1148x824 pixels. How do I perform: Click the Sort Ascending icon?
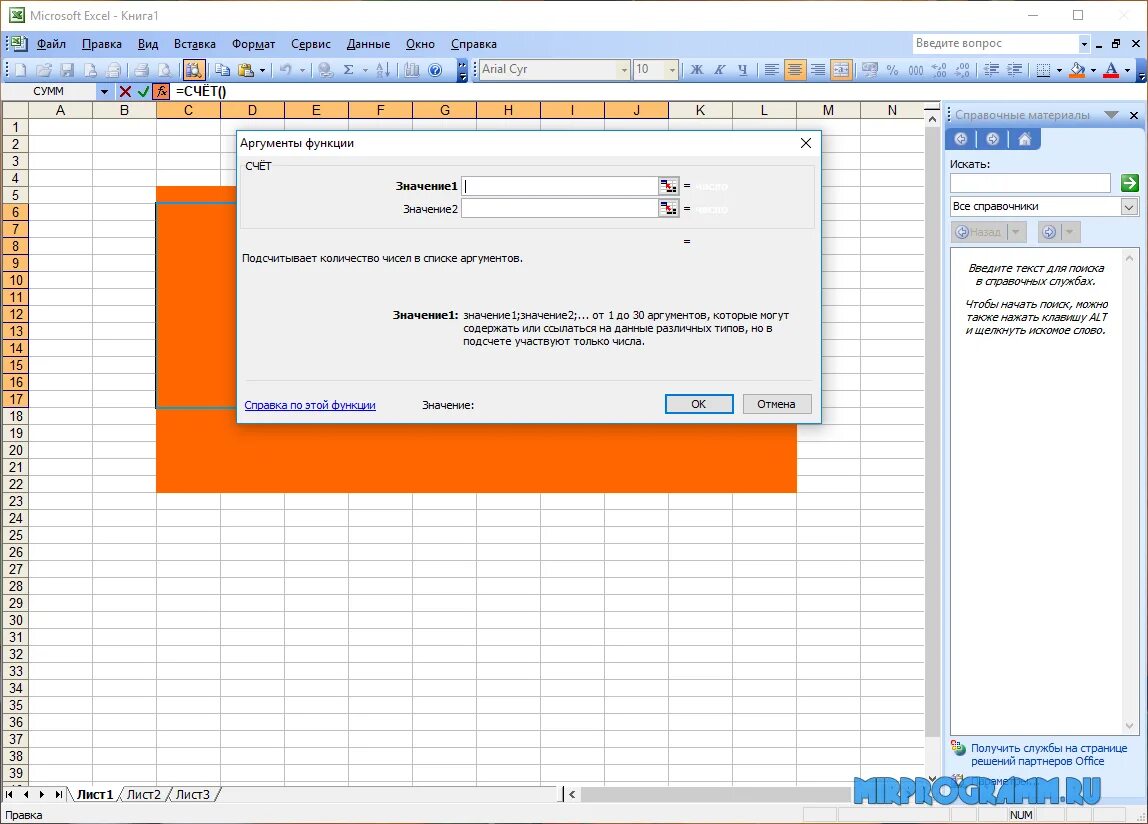384,69
